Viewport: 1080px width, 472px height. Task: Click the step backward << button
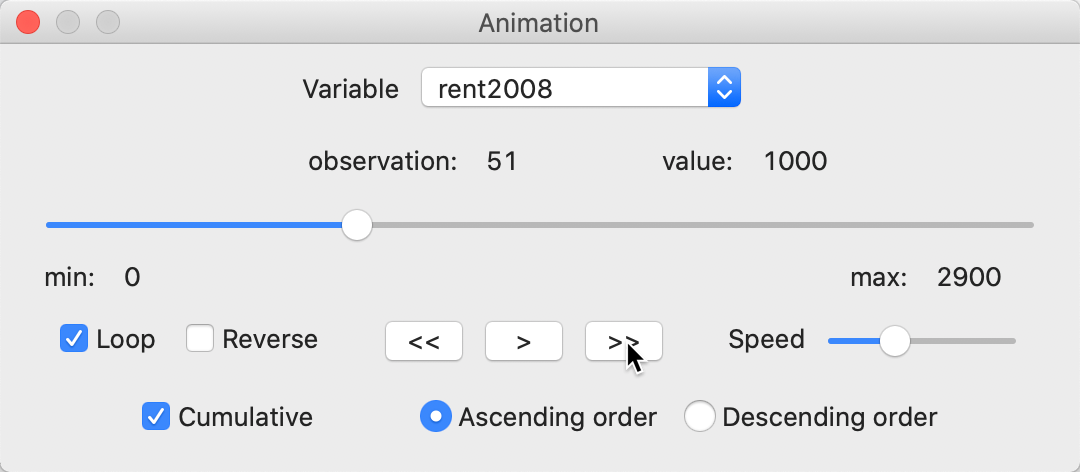(424, 341)
